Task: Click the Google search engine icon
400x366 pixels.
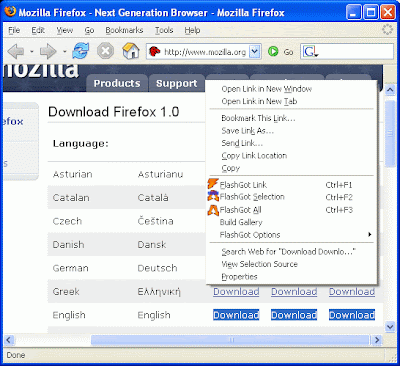Action: [309, 52]
